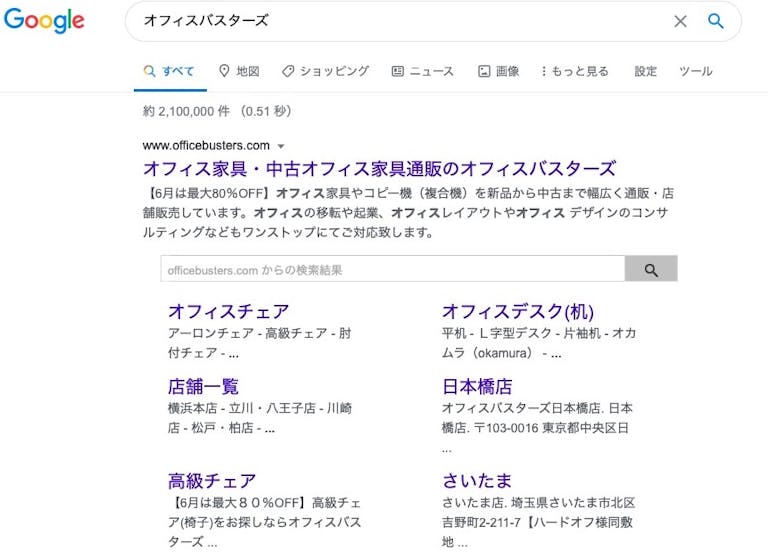768x560 pixels.
Task: Switch to the 画像 tab
Action: [498, 71]
